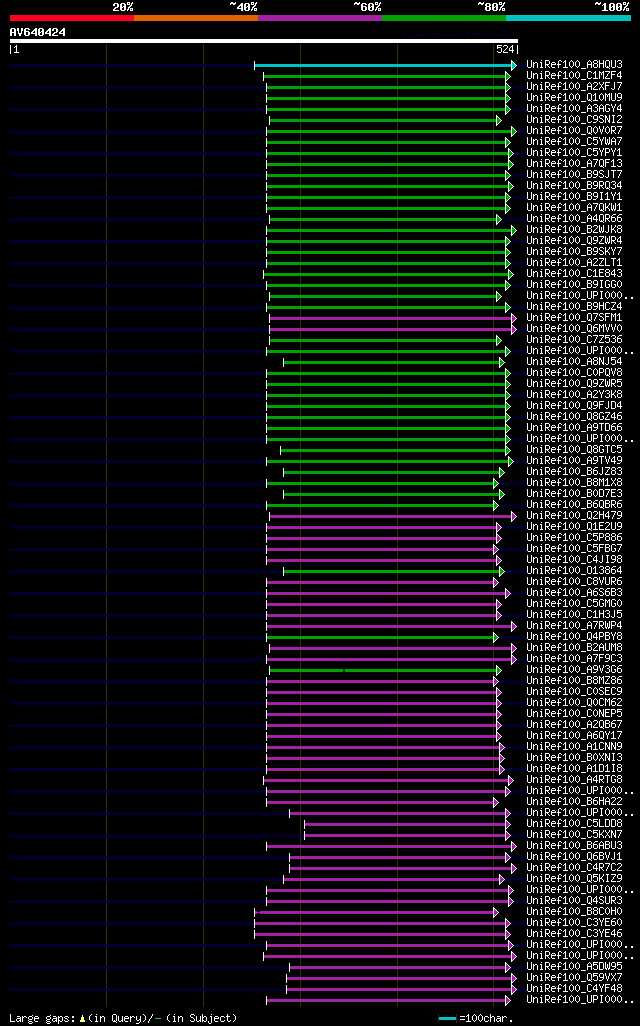The height and width of the screenshot is (1026, 640).
Task: Select the UniRef100_B9SKY7 hit label
Action: [x=575, y=251]
